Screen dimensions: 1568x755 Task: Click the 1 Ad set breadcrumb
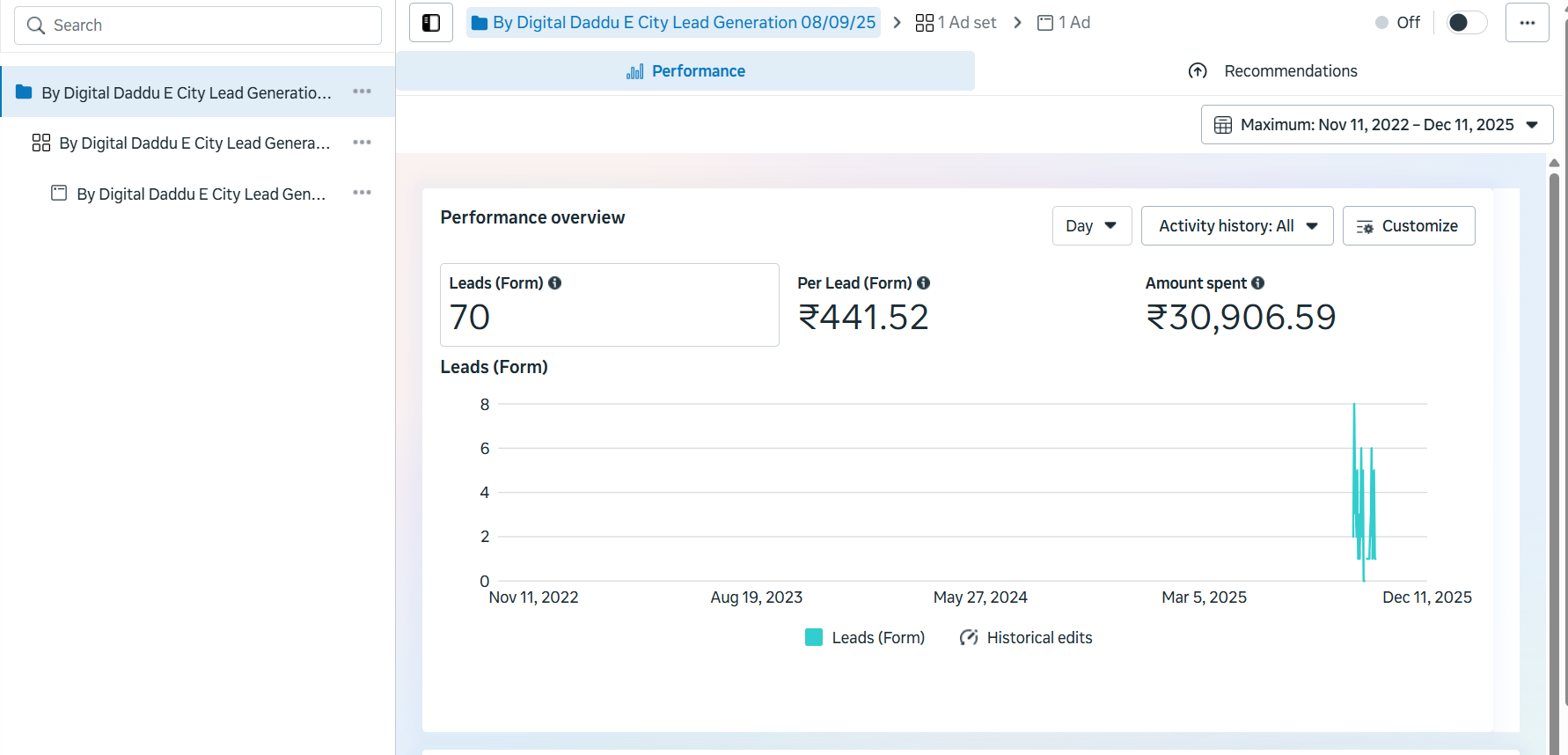click(x=956, y=23)
